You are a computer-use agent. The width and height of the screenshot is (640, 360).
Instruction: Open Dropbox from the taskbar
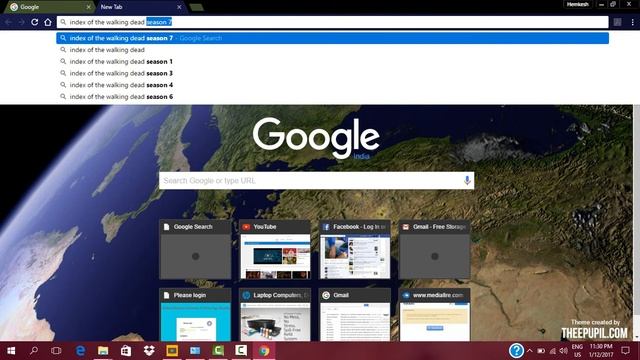tap(149, 351)
